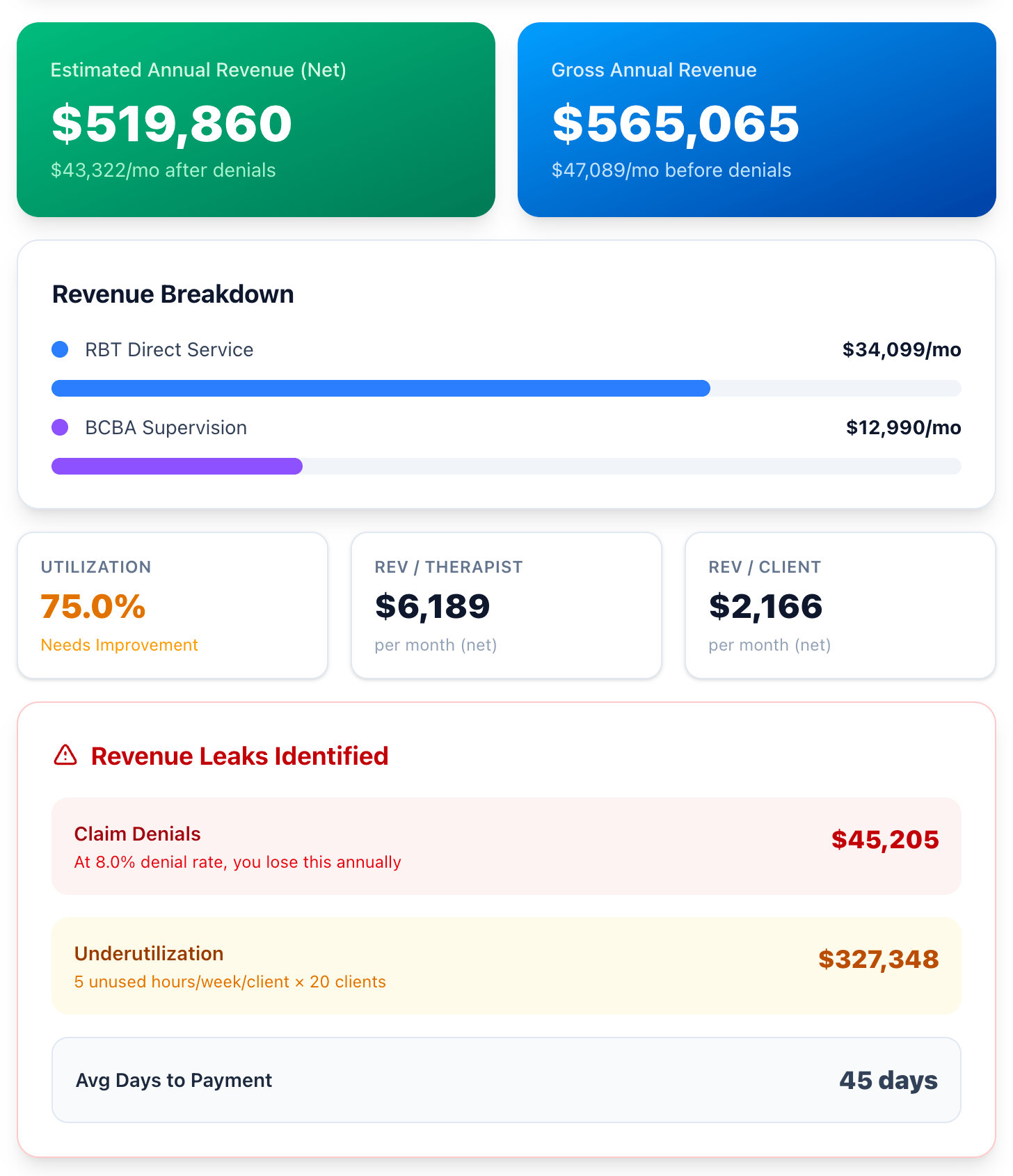Click "per month (net)" under Rev / Therapist
The image size is (1013, 1176).
pyautogui.click(x=436, y=645)
